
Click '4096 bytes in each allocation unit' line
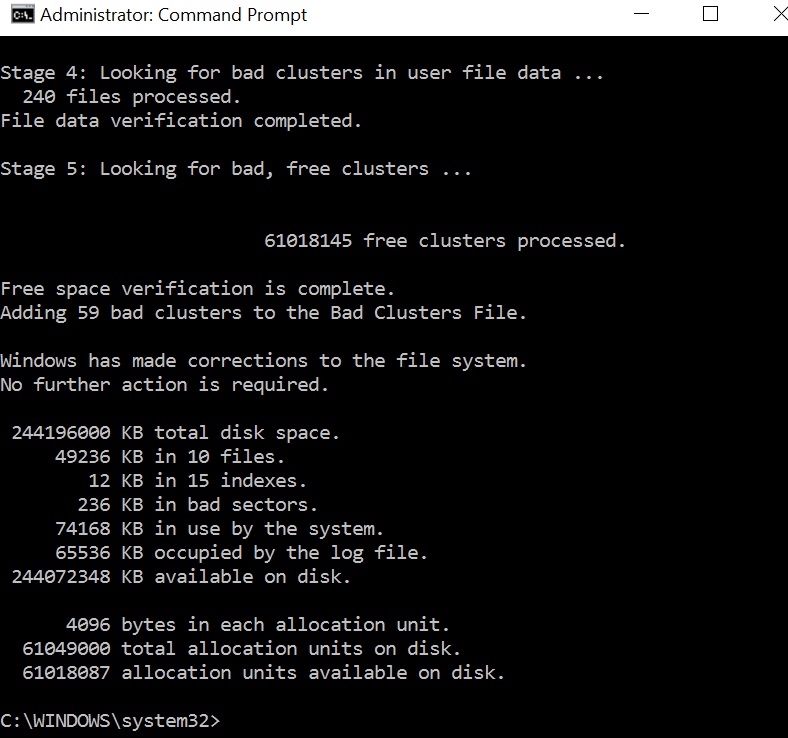tap(258, 625)
